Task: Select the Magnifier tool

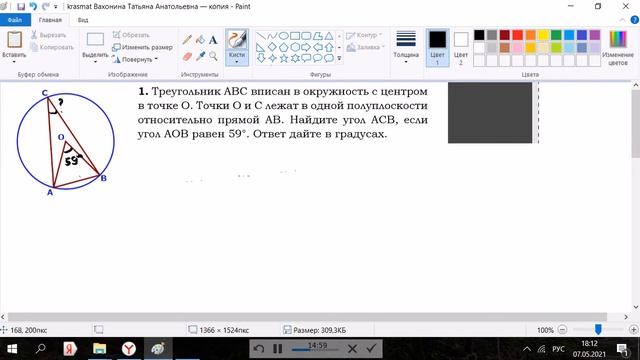Action: pos(213,56)
